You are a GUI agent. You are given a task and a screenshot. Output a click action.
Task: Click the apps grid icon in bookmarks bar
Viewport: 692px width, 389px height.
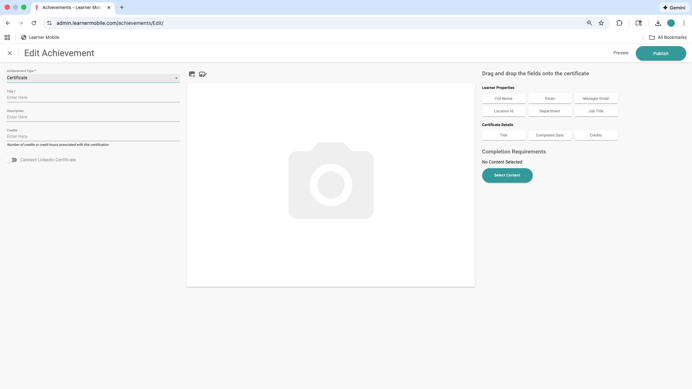(7, 38)
